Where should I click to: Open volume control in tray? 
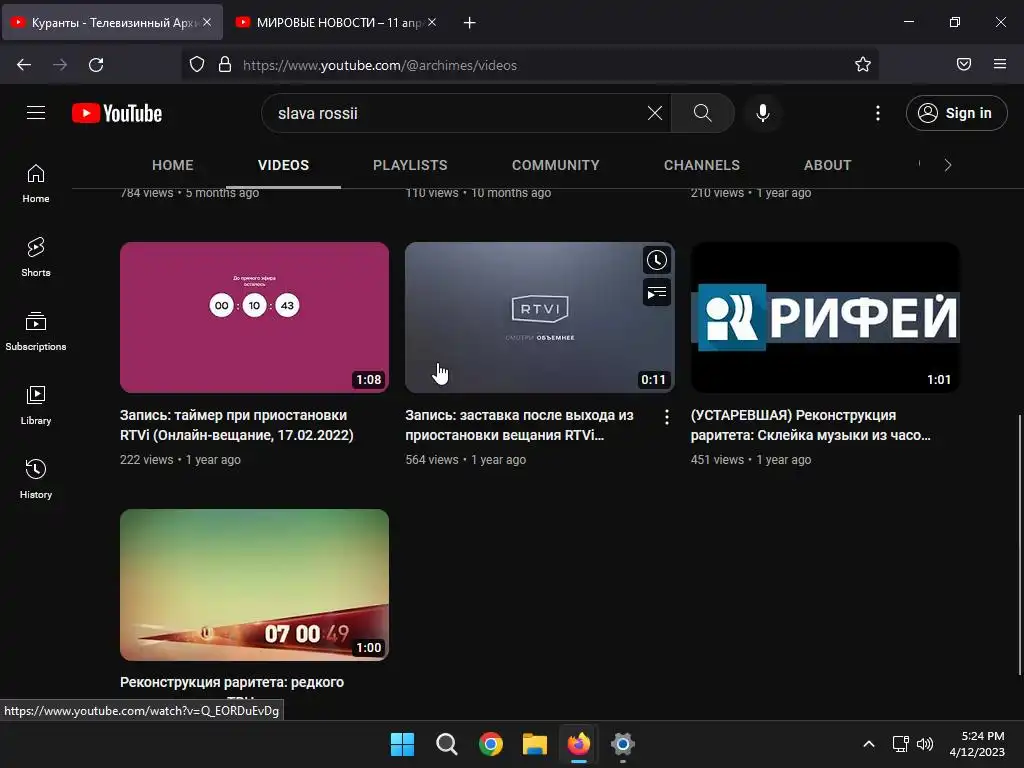925,744
